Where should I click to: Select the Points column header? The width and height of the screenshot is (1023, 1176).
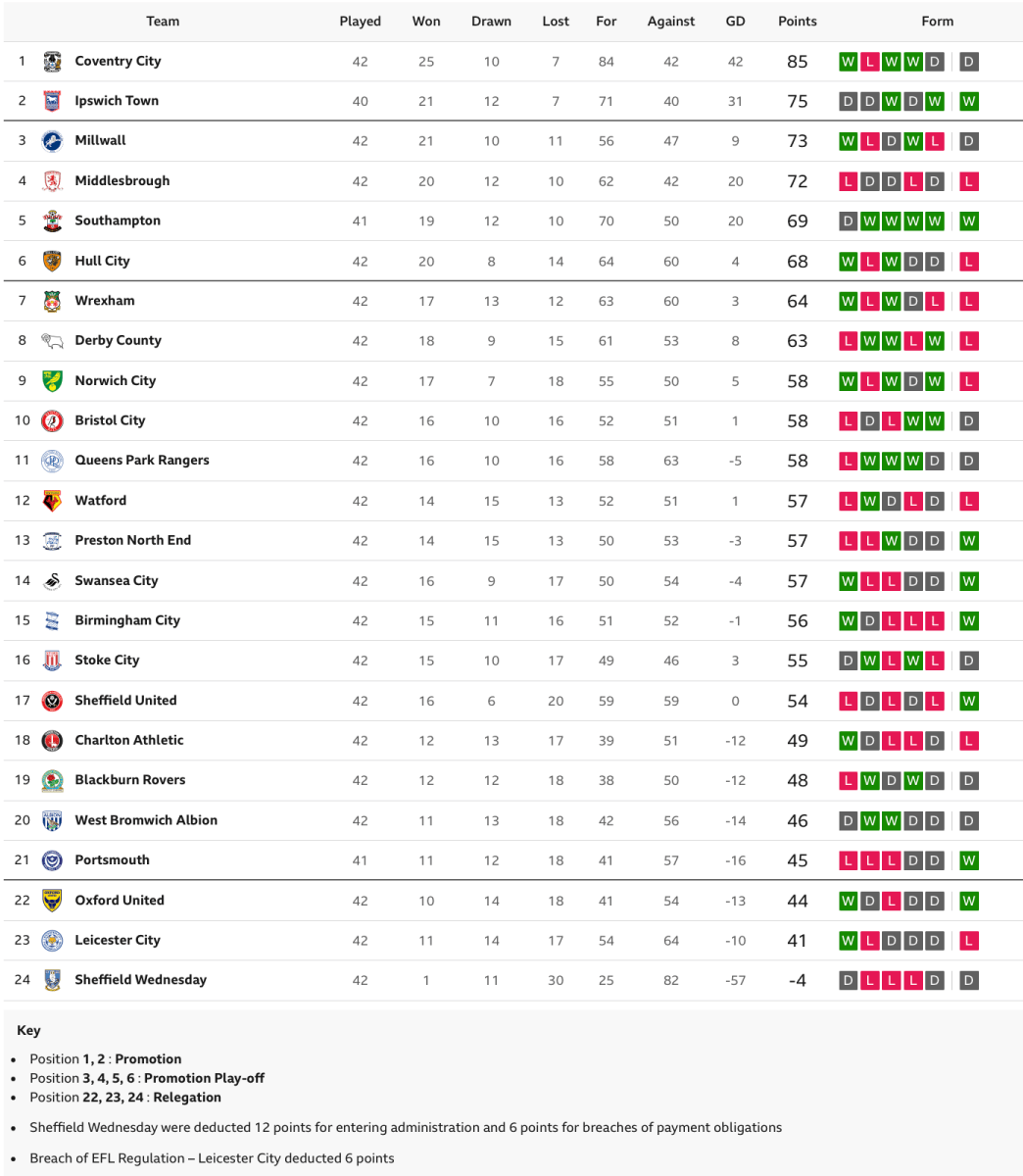797,21
